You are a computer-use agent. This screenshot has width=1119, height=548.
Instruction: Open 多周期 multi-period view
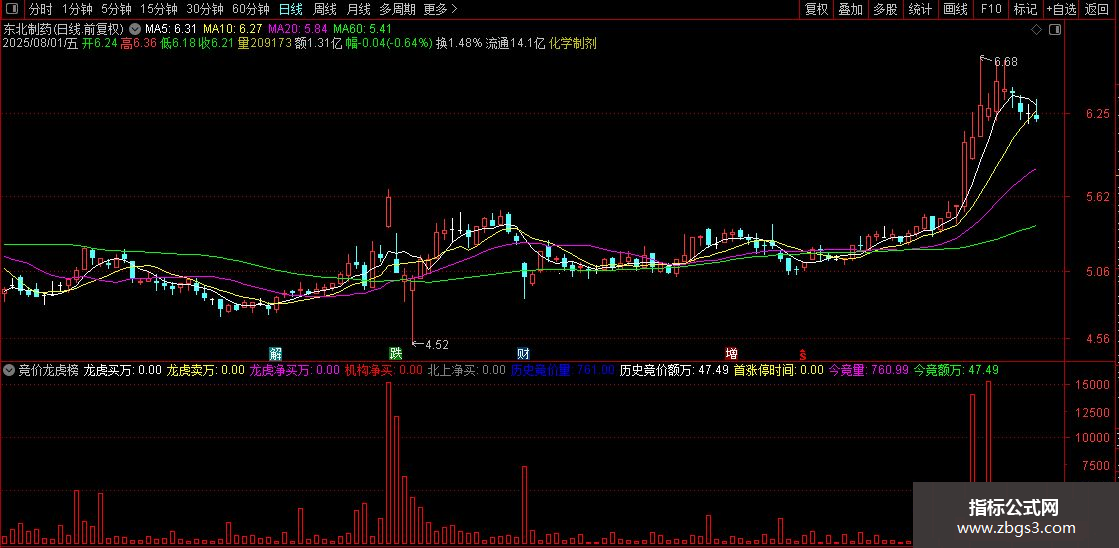click(397, 9)
